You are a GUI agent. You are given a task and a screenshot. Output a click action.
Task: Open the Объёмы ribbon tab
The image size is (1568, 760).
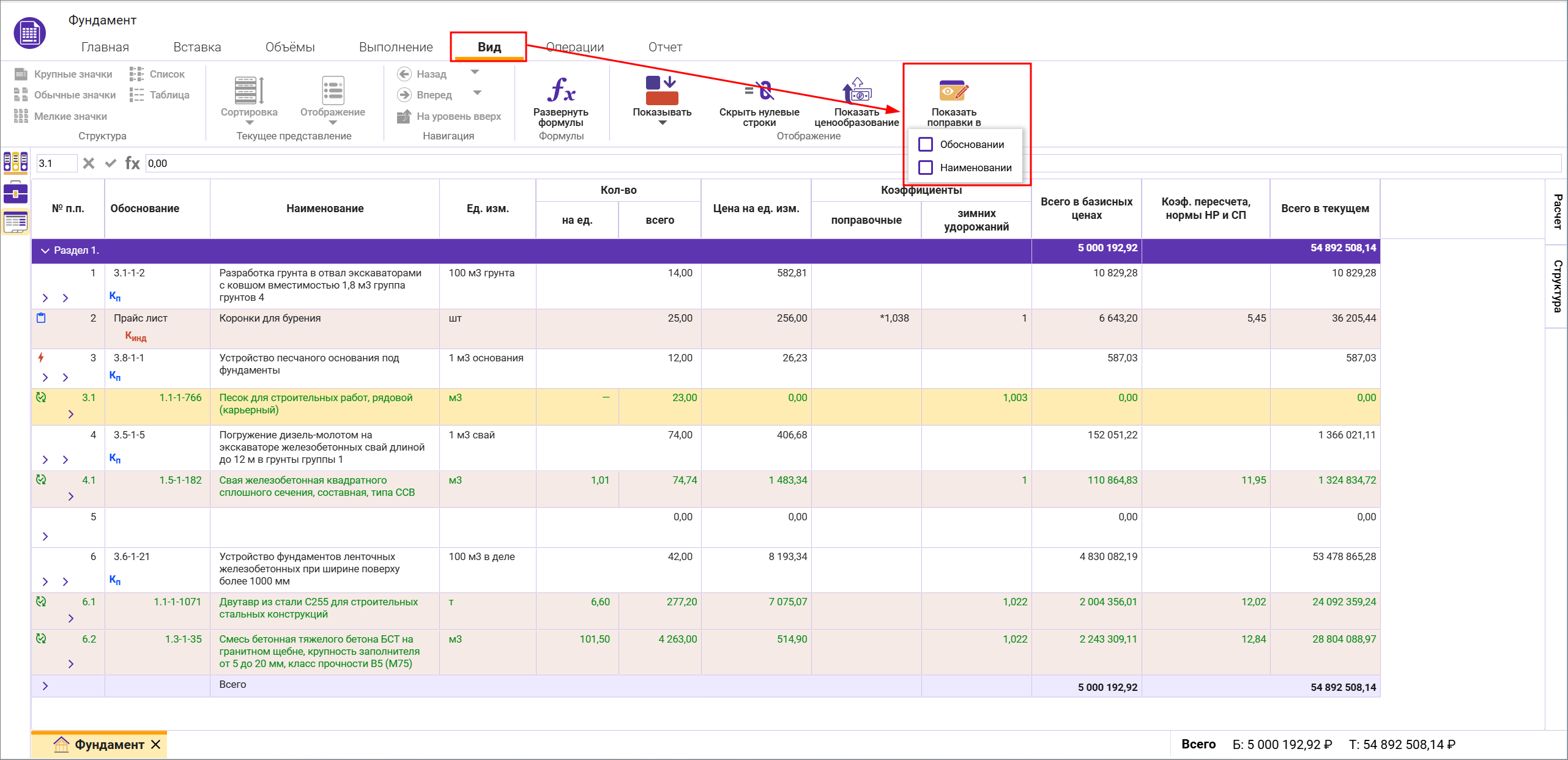coord(290,47)
